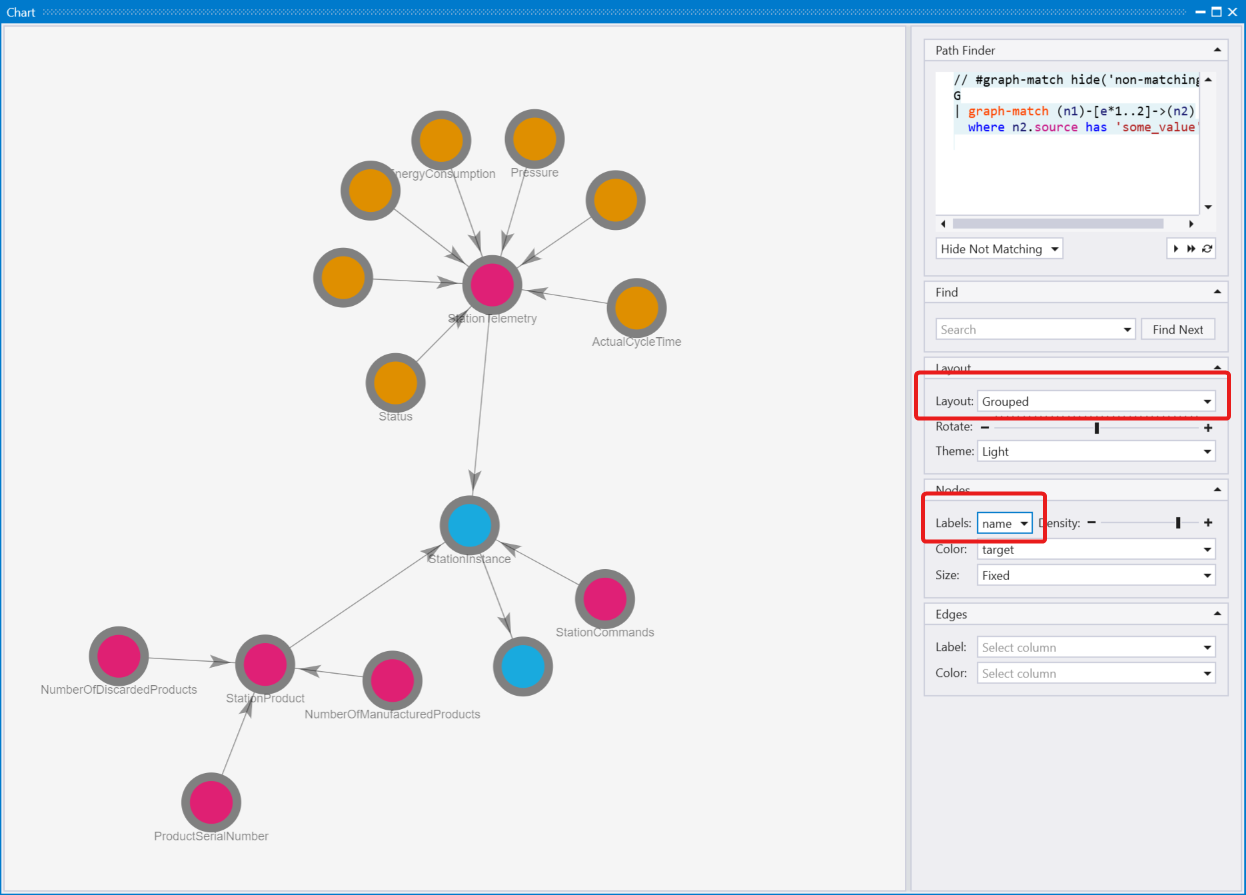
Task: Increase rotation with the Rotate plus button
Action: (x=1208, y=427)
